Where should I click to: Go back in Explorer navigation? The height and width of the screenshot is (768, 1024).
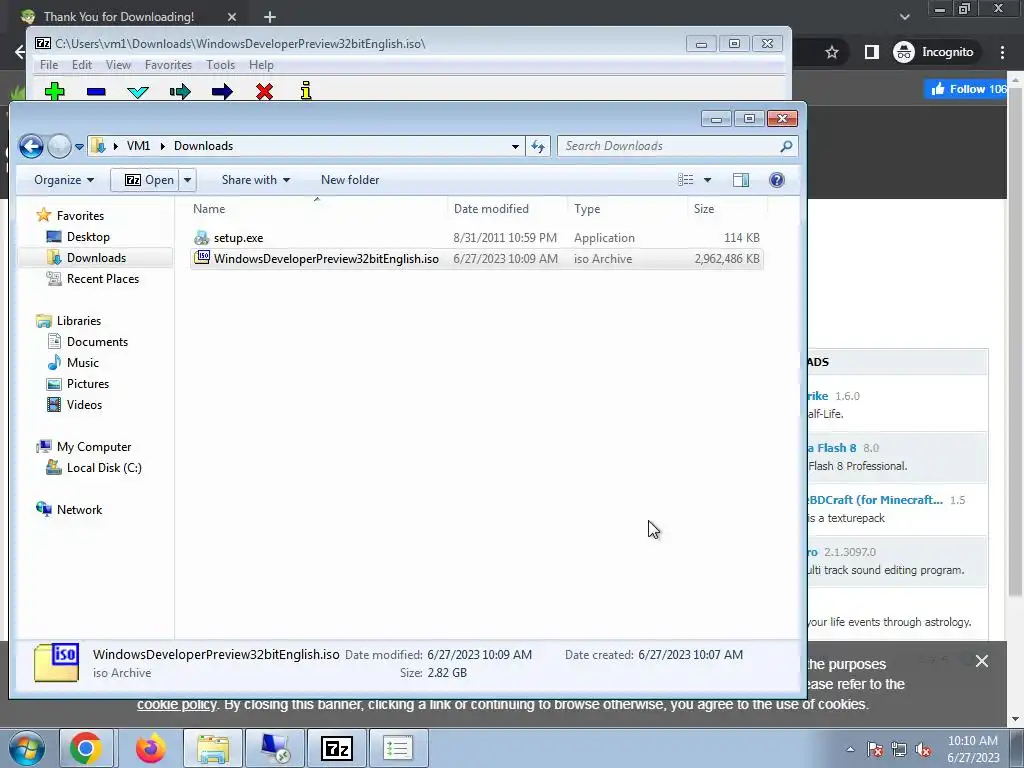[x=31, y=146]
